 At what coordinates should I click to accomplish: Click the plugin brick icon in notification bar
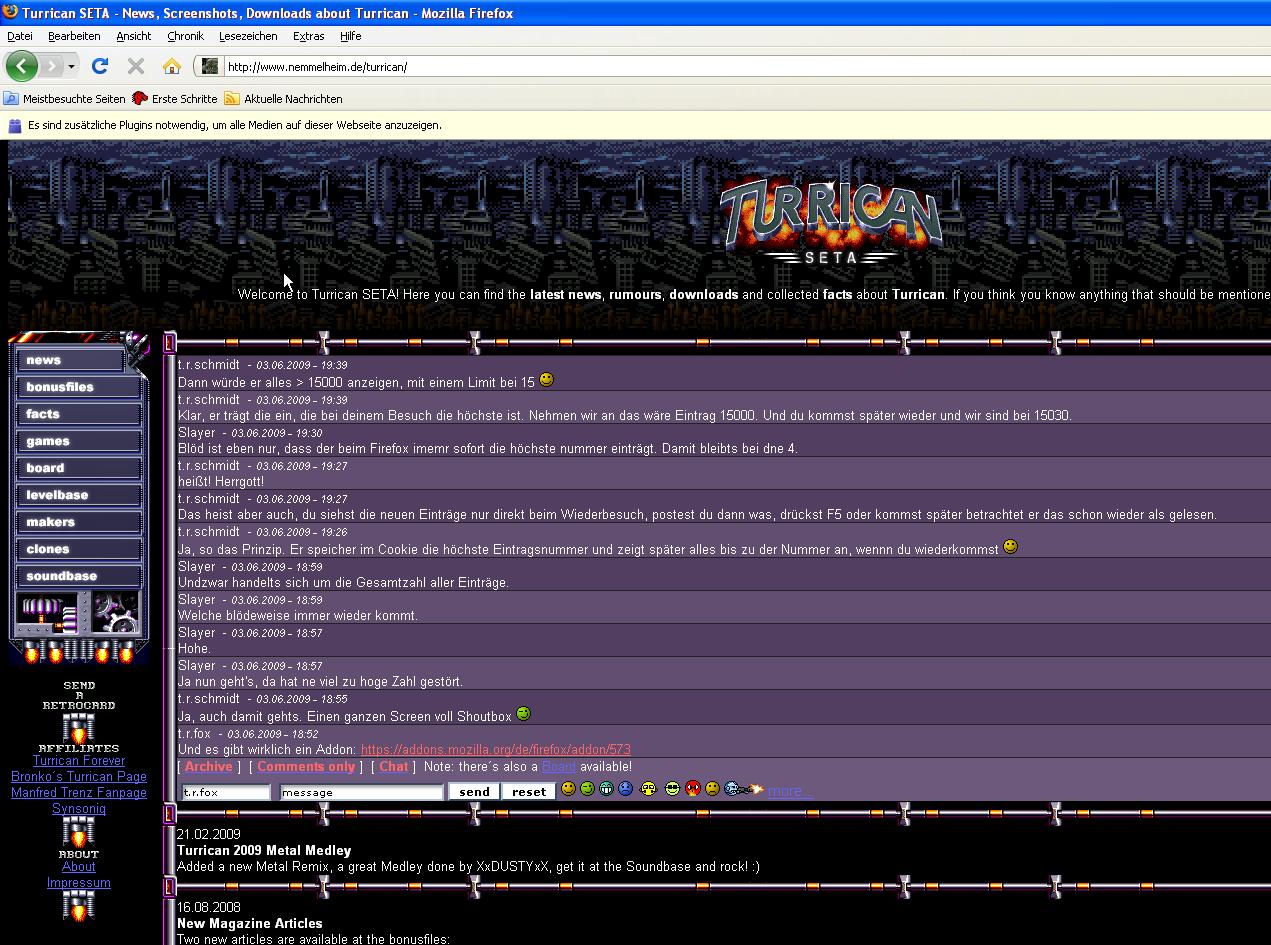[x=15, y=125]
